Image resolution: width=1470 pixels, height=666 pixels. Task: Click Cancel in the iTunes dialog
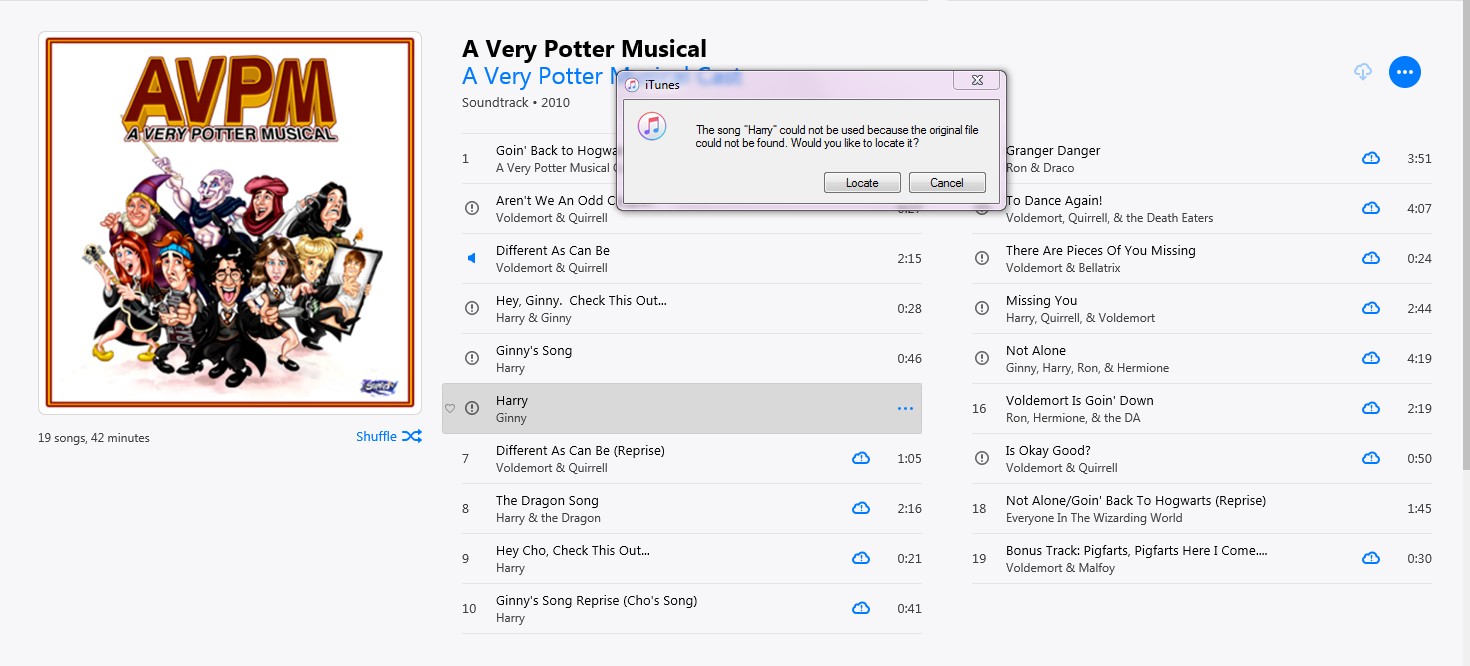[947, 183]
